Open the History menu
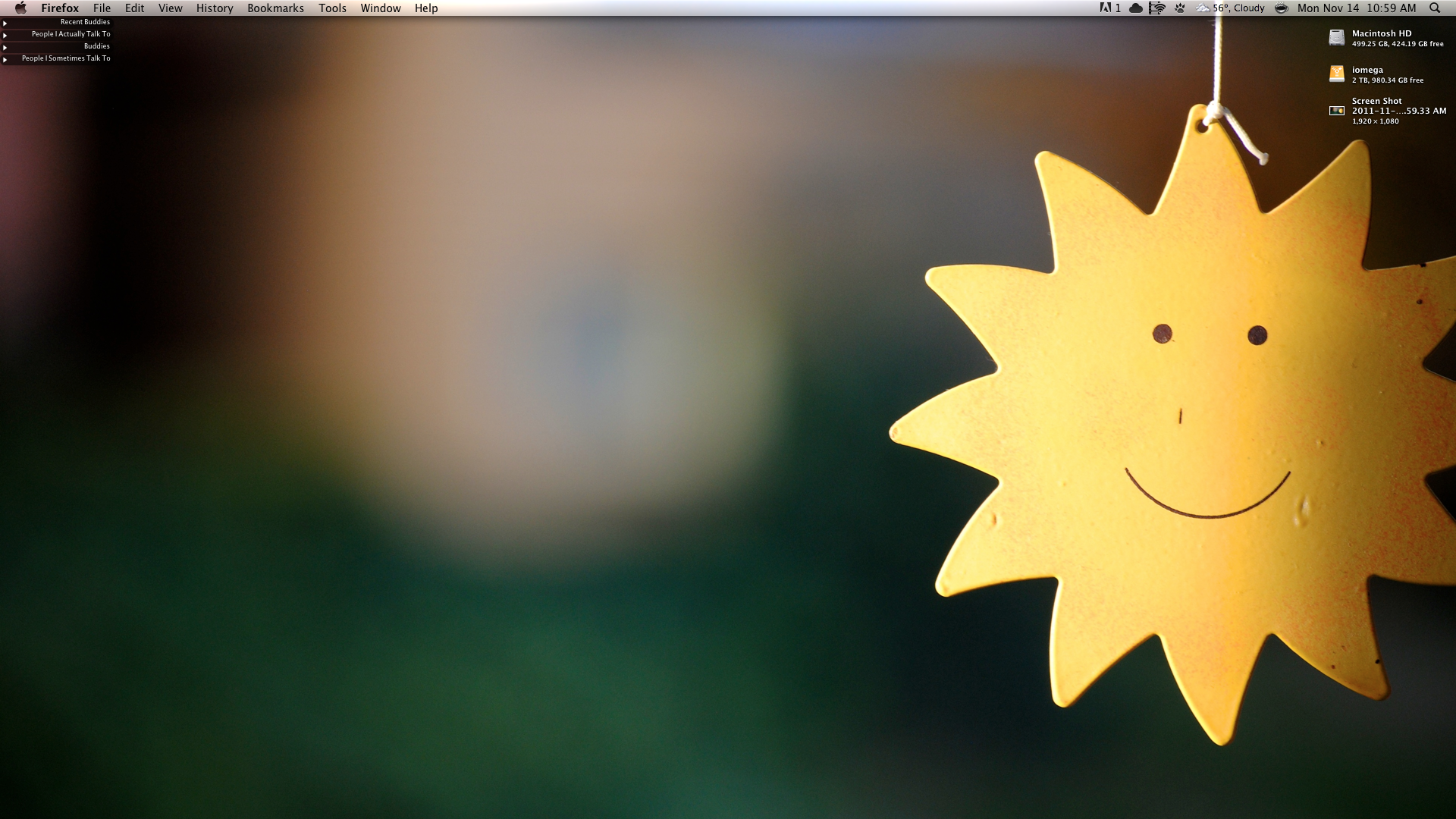This screenshot has height=819, width=1456. click(215, 8)
